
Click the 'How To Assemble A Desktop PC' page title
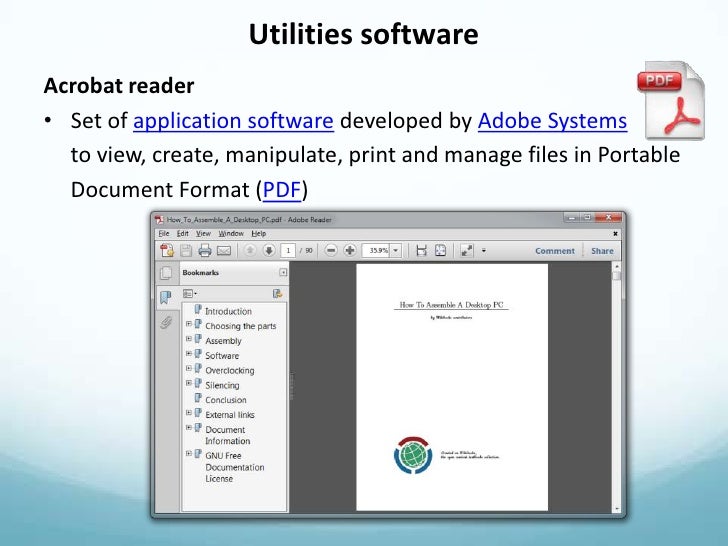451,305
